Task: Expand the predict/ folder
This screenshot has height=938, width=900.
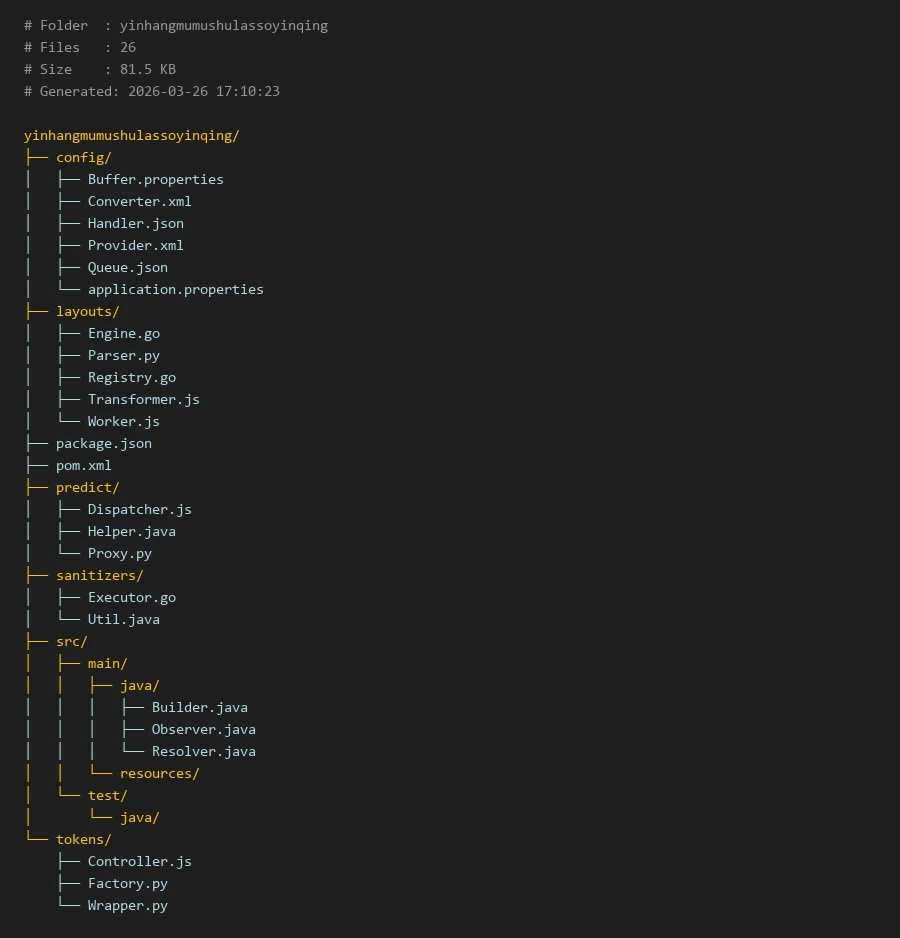Action: (x=87, y=488)
